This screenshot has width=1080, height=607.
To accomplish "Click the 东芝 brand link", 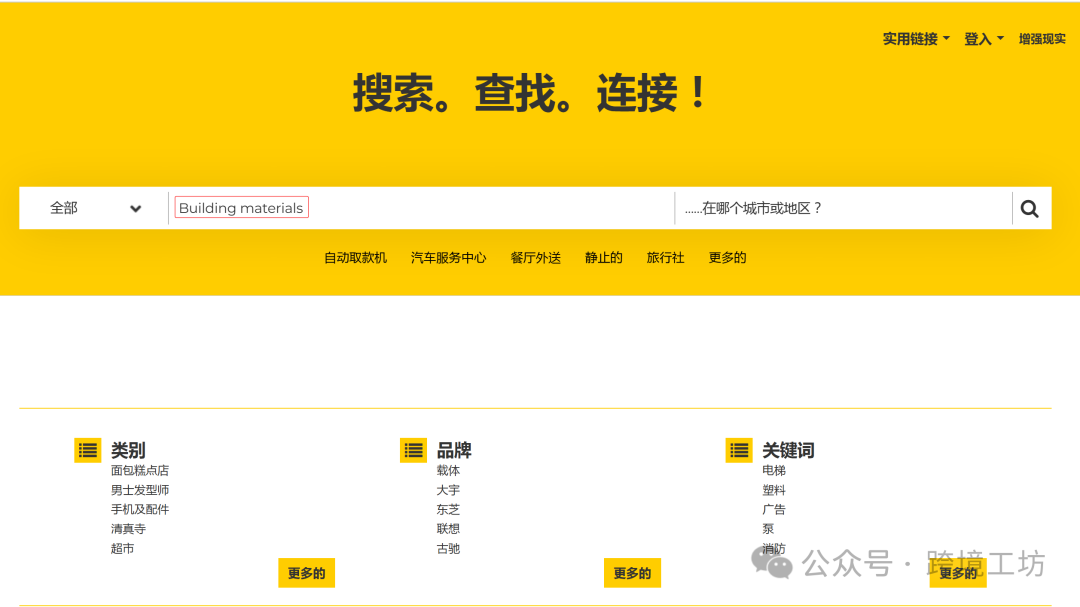I will click(x=448, y=509).
